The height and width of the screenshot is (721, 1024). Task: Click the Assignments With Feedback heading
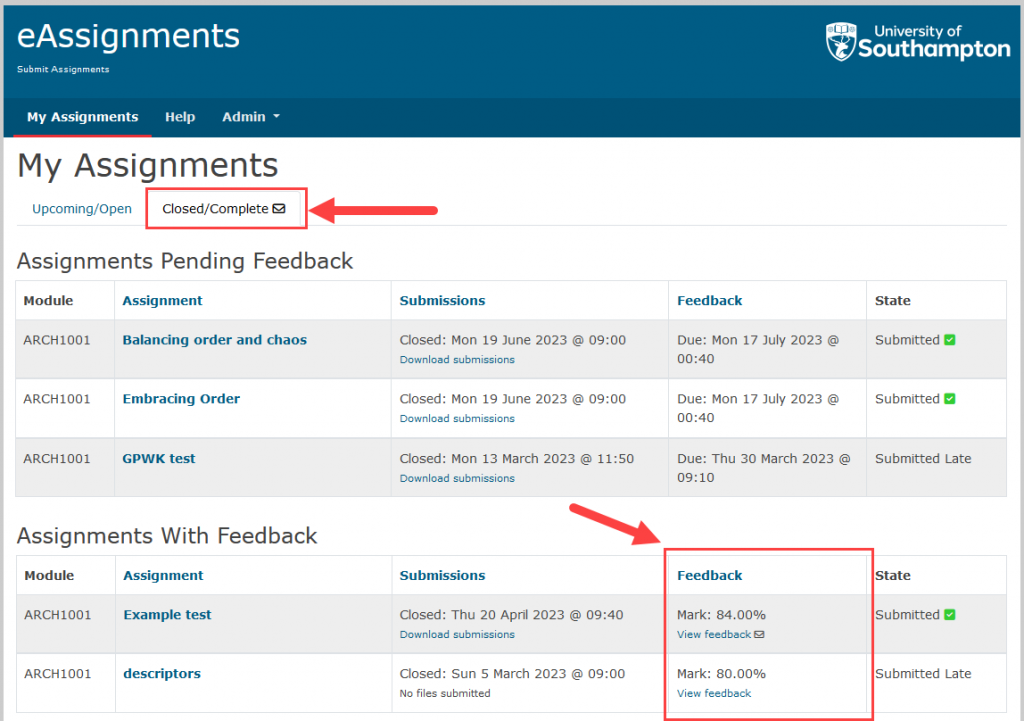[x=167, y=536]
